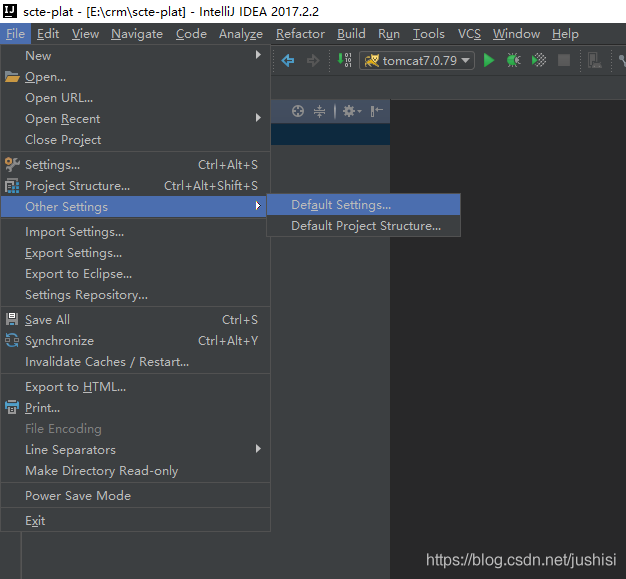Click the Save All floppy icon
Image resolution: width=626 pixels, height=579 pixels.
tap(12, 319)
